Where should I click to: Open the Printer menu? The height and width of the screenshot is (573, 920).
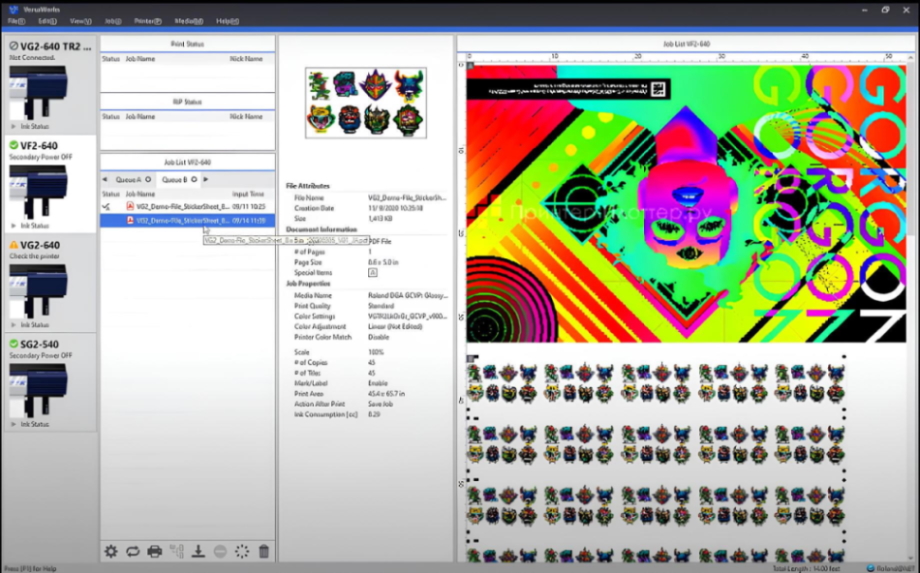point(148,20)
